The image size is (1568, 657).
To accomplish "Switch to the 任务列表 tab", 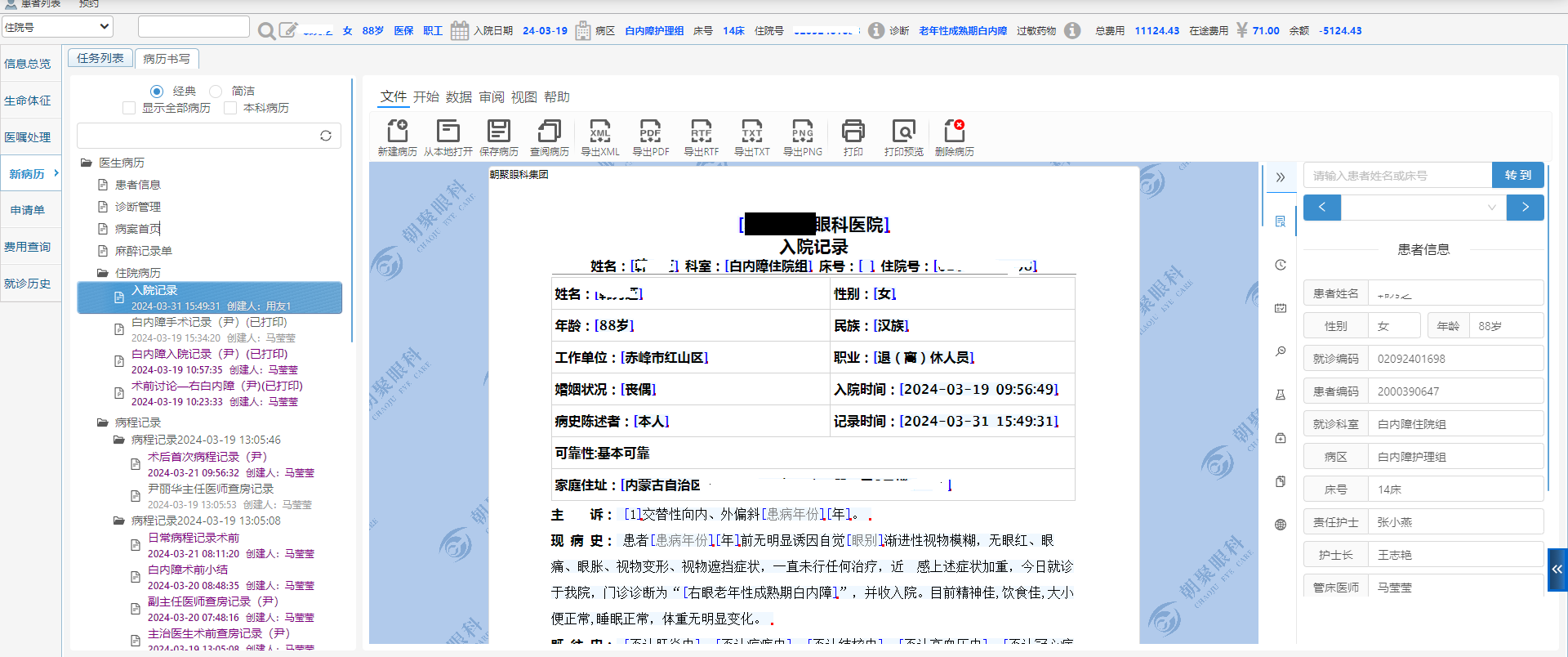I will coord(100,58).
